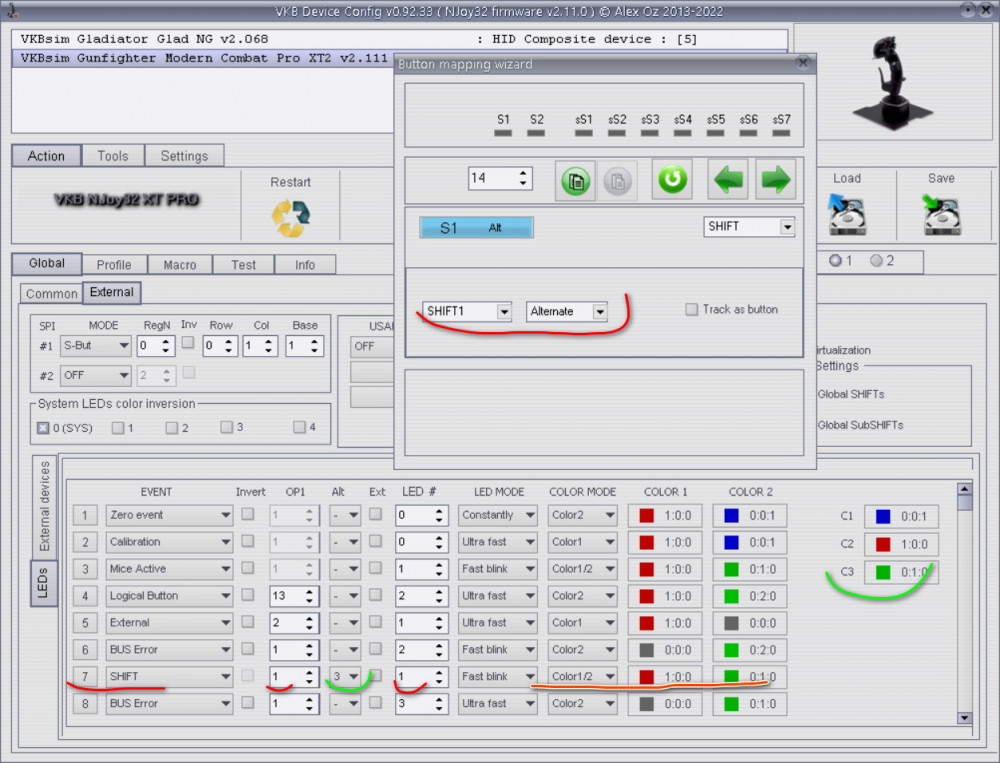Click the Save disk icon

click(x=941, y=214)
